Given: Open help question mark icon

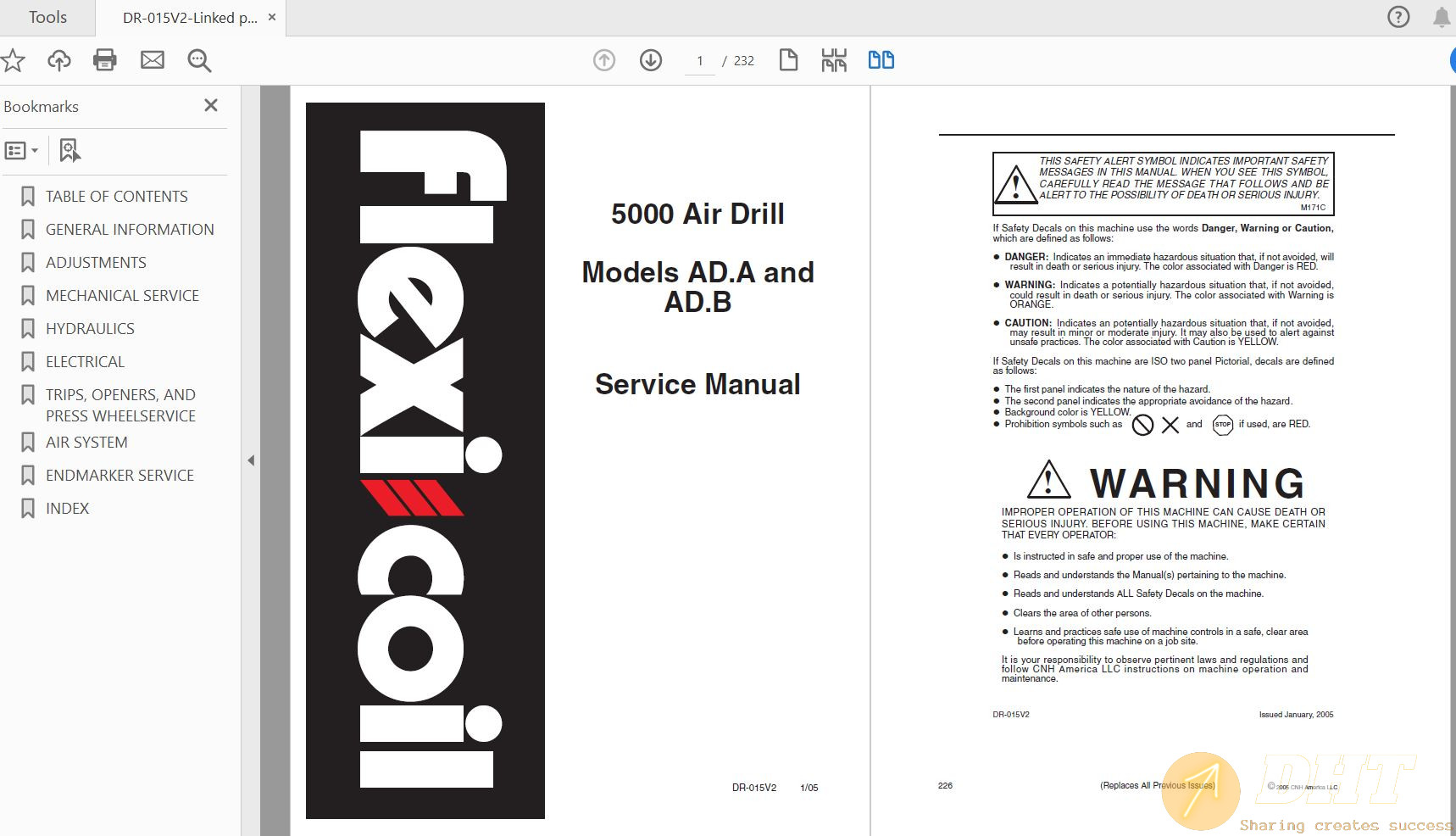Looking at the screenshot, I should click(x=1398, y=17).
